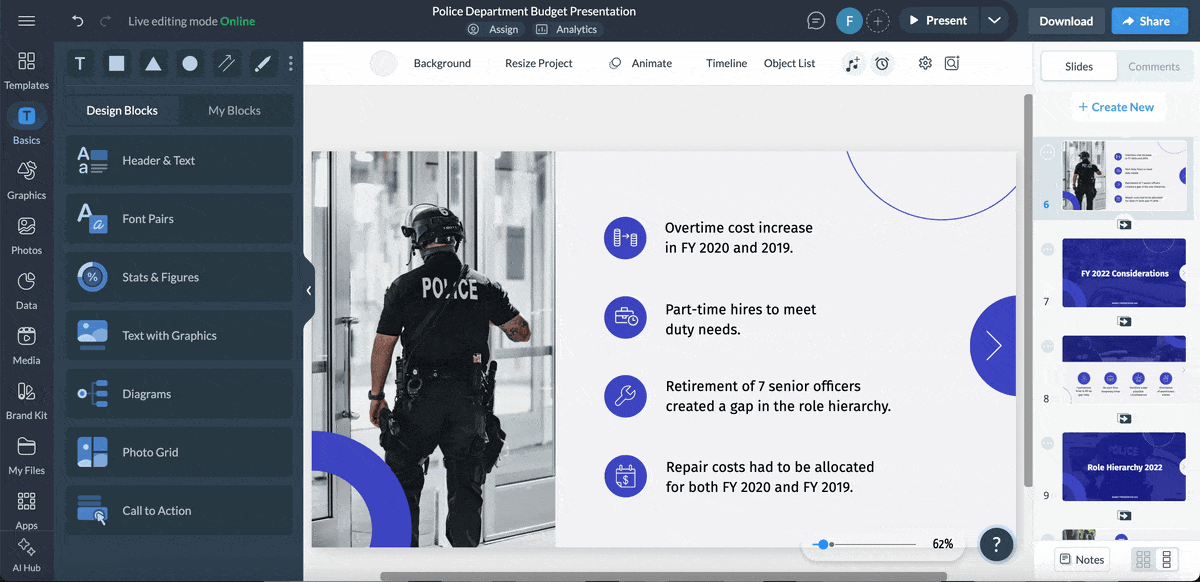Click the Share button
Viewport: 1200px width, 582px height.
(x=1147, y=21)
